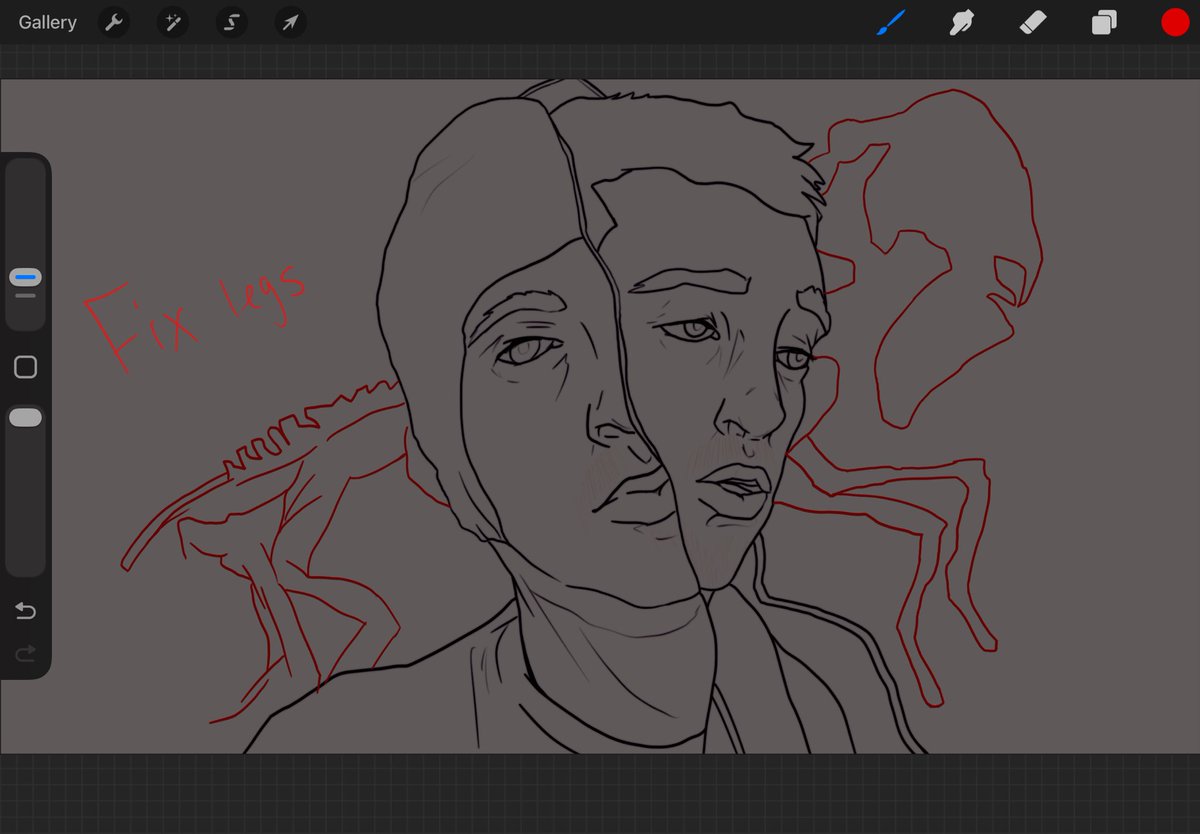Image resolution: width=1200 pixels, height=834 pixels.
Task: Activate the Selection tool
Action: tap(231, 22)
